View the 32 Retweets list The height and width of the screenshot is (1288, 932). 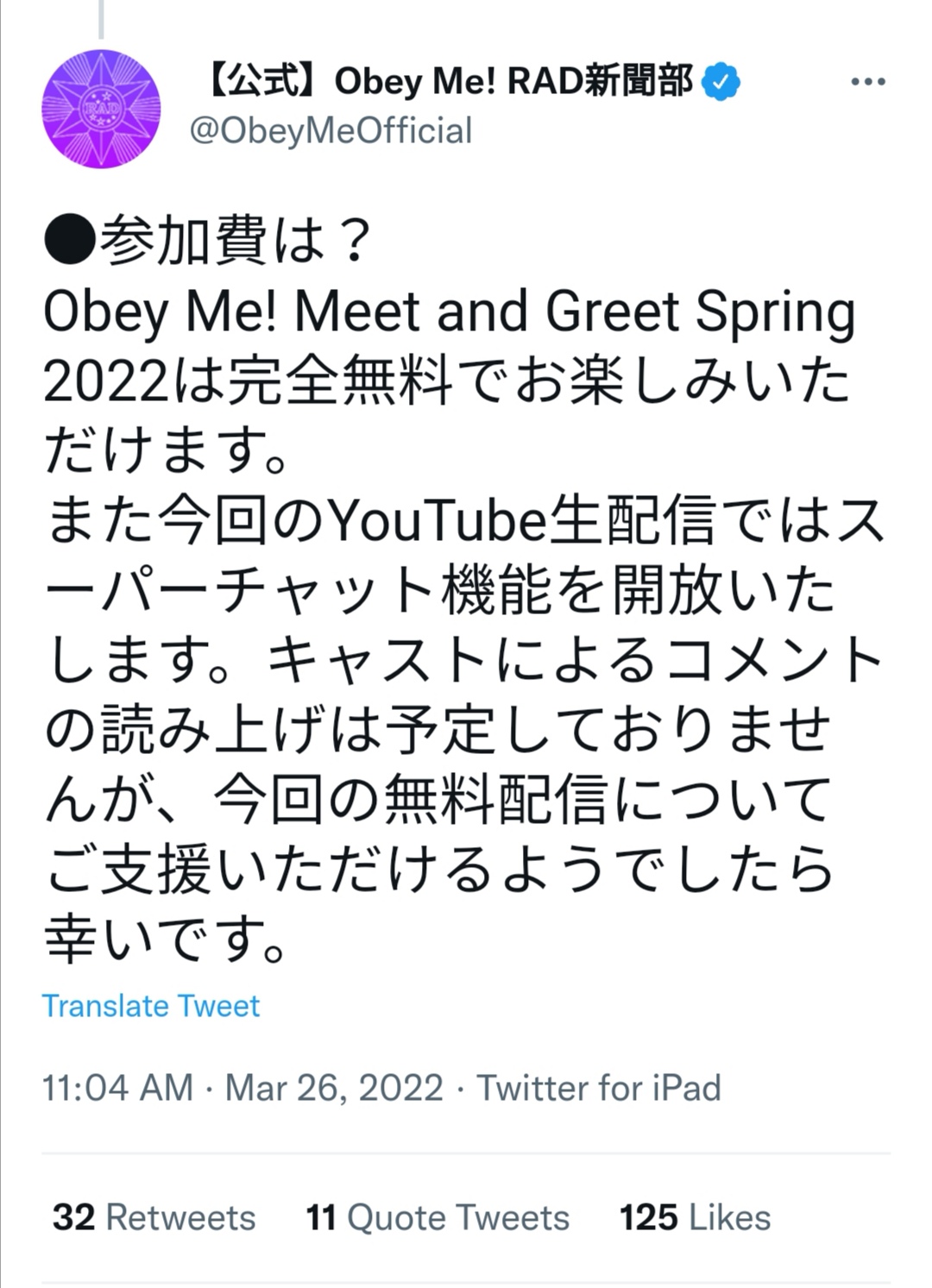pos(154,1217)
